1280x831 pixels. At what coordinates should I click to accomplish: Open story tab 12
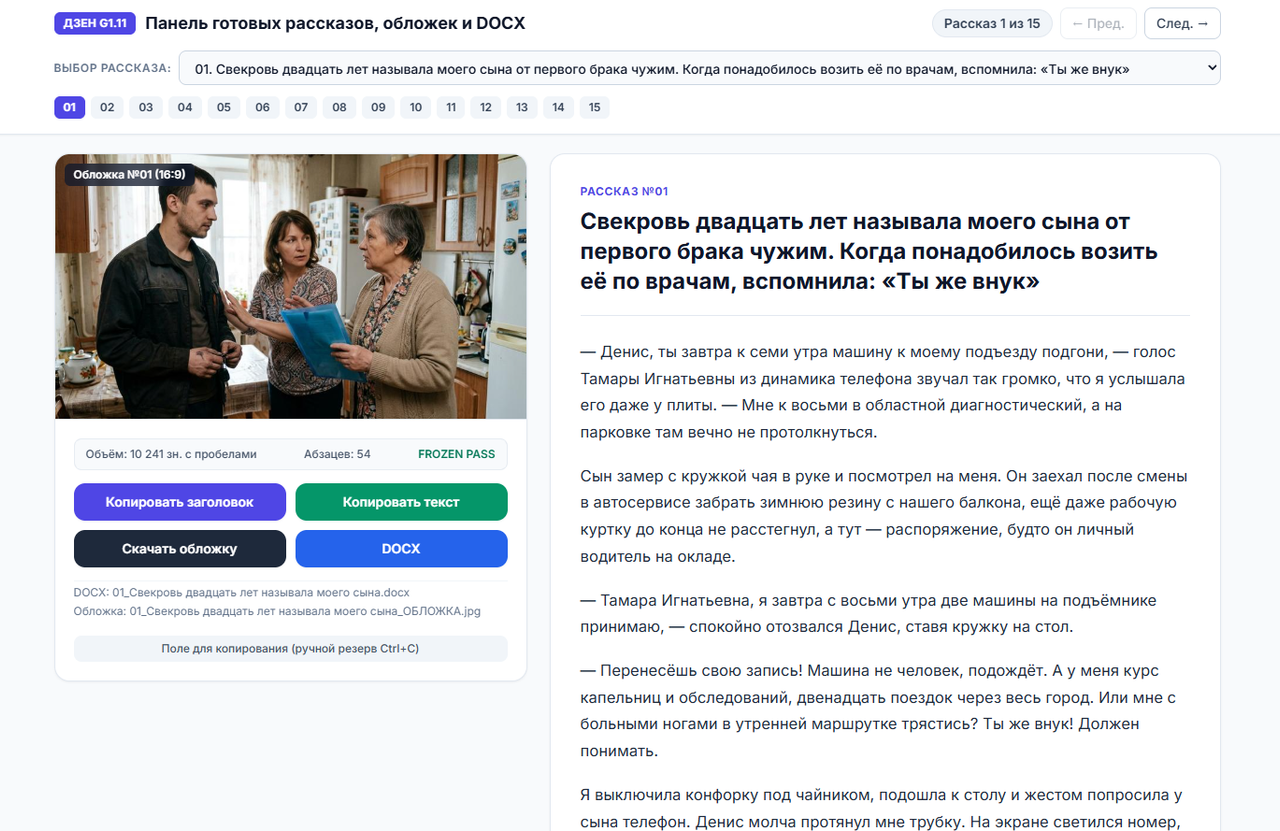[486, 107]
